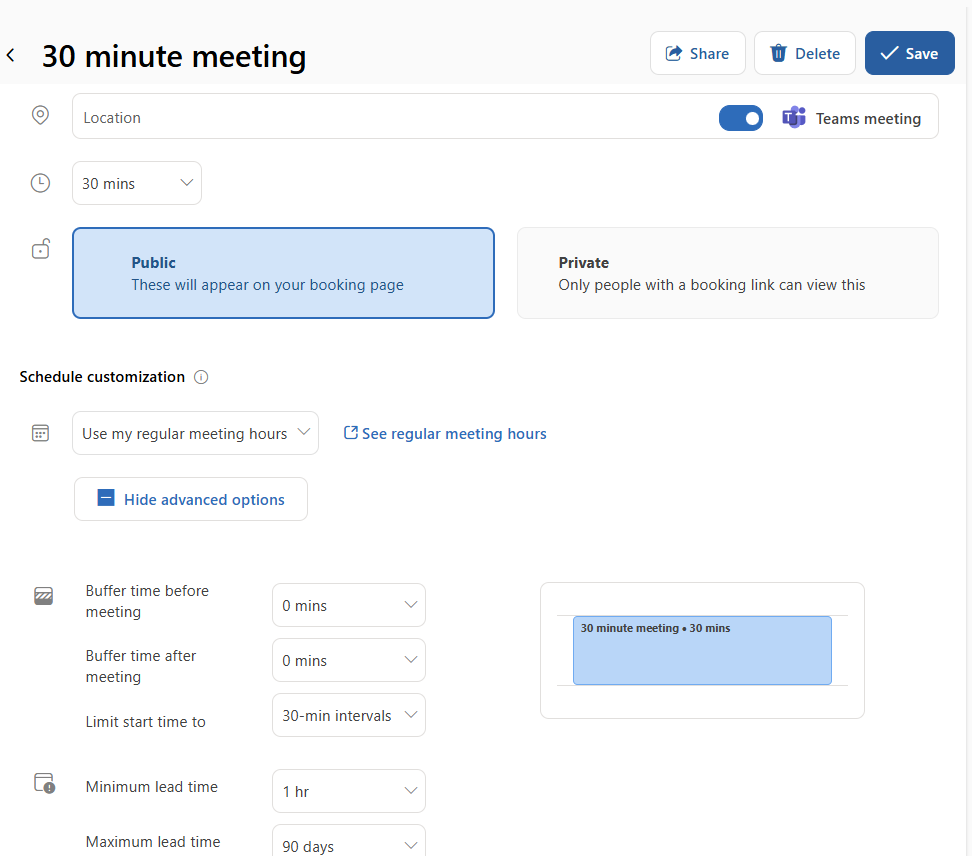Open the regular meeting hours dropdown
Viewport: 972px width, 856px height.
[x=195, y=433]
